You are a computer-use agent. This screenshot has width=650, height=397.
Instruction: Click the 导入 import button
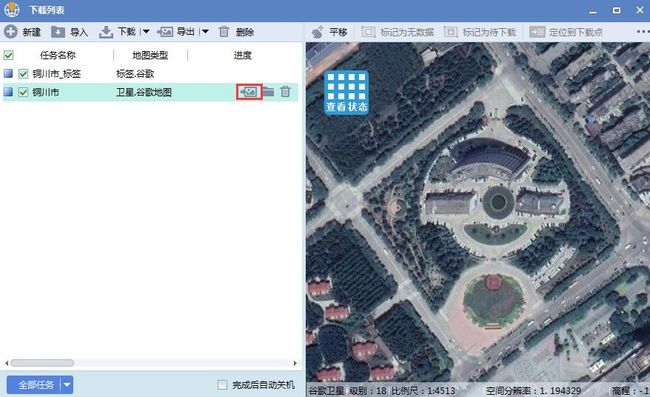coord(69,32)
